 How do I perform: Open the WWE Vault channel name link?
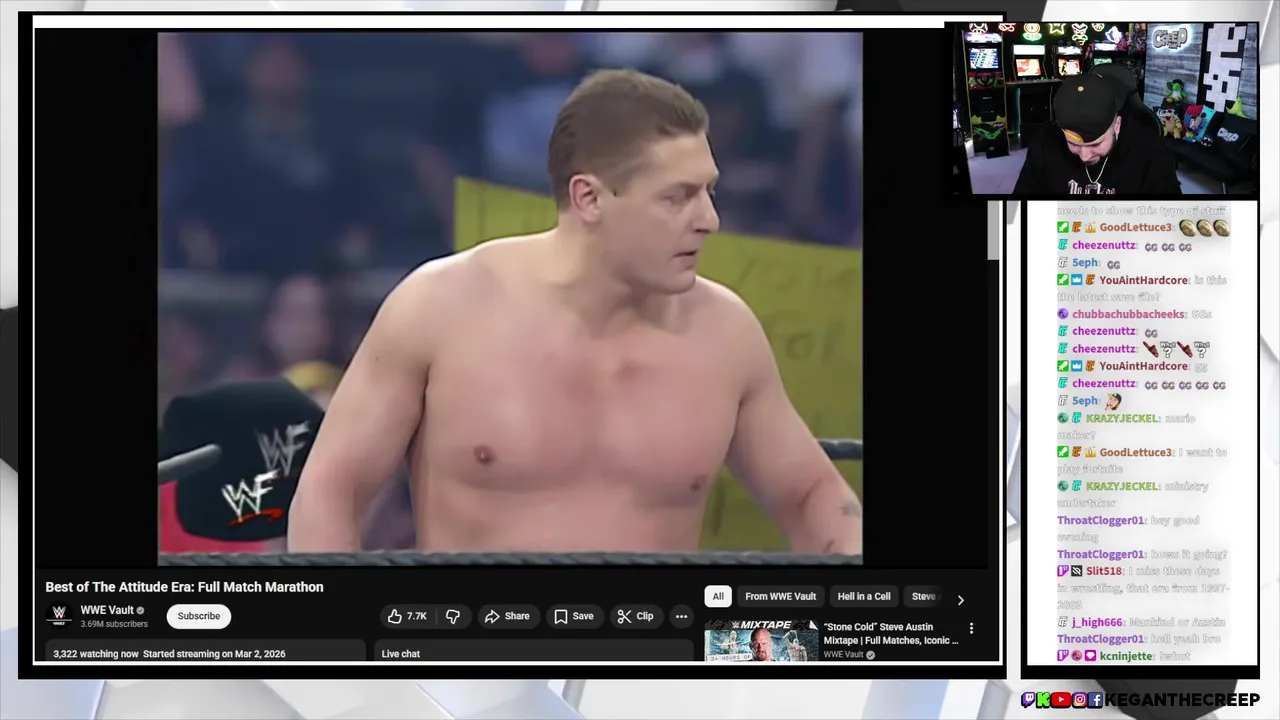107,610
